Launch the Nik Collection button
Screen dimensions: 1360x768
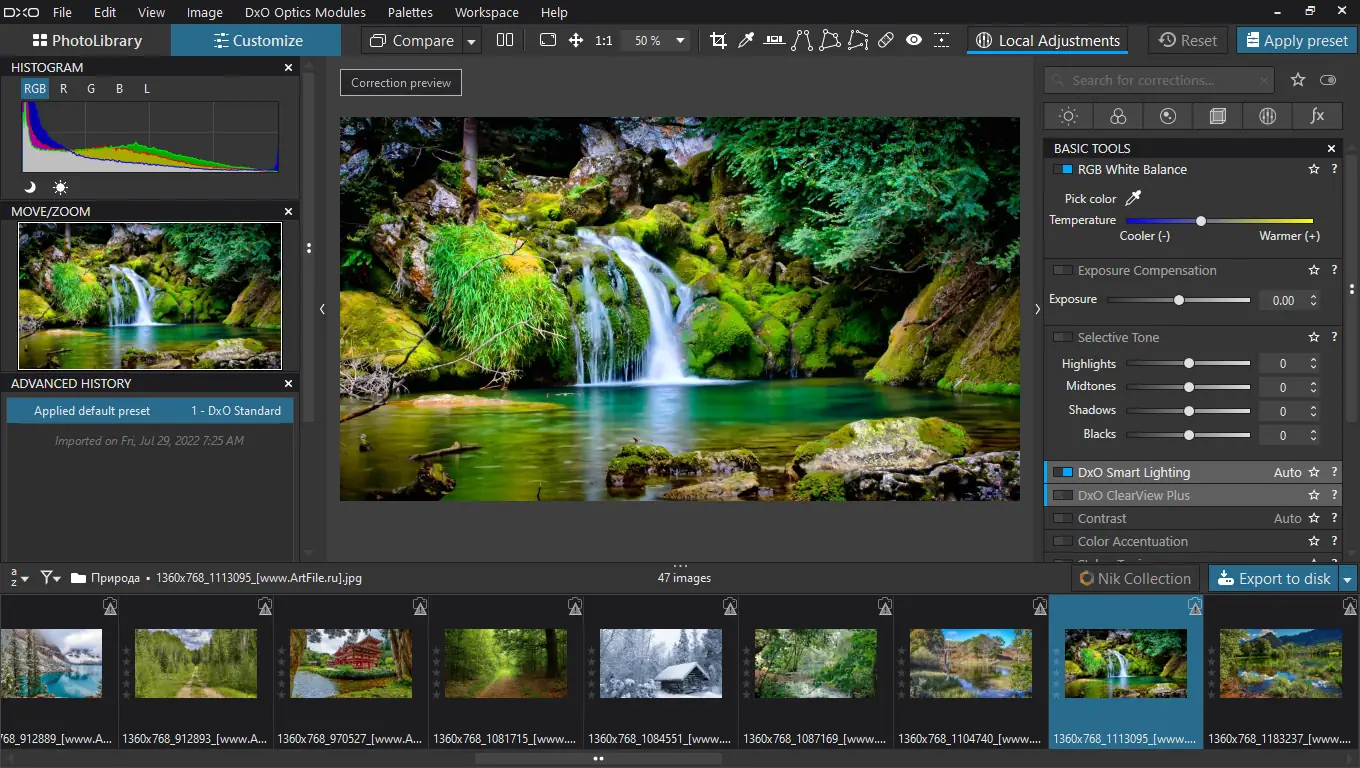pyautogui.click(x=1135, y=579)
